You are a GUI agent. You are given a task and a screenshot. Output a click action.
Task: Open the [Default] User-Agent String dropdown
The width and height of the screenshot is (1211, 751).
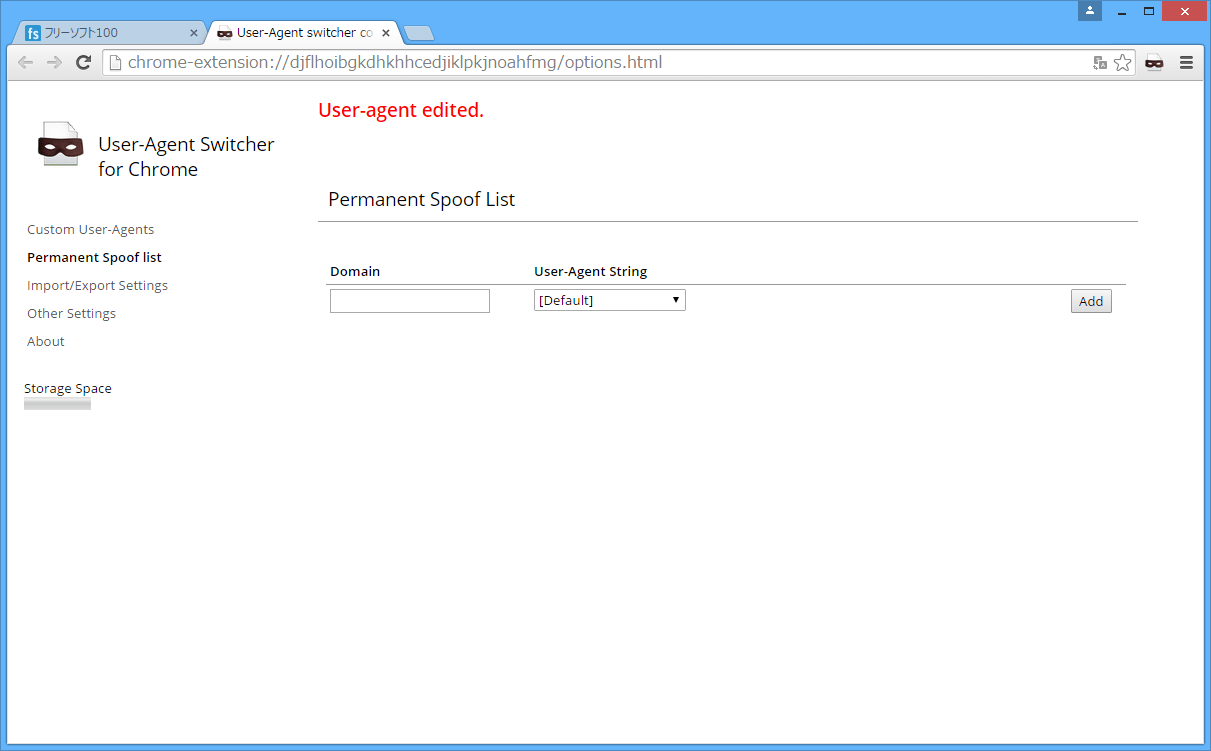pyautogui.click(x=609, y=299)
